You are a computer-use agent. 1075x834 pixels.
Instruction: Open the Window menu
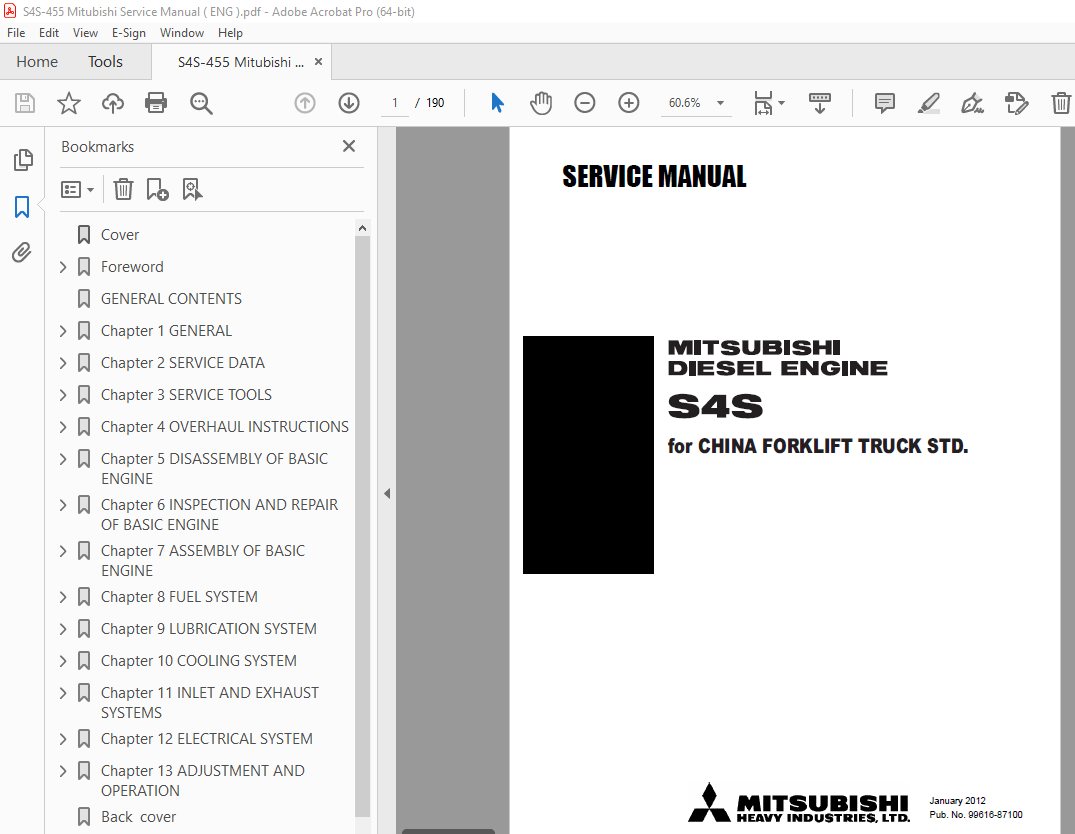click(182, 33)
